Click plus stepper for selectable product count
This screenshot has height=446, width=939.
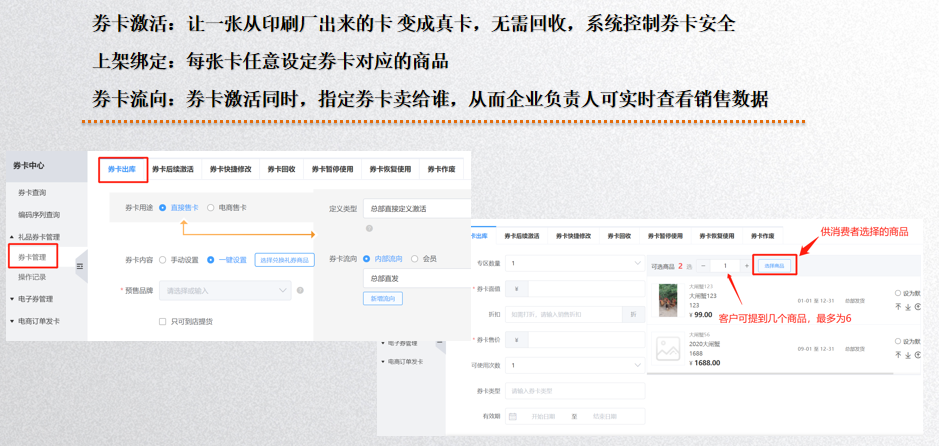[x=746, y=266]
